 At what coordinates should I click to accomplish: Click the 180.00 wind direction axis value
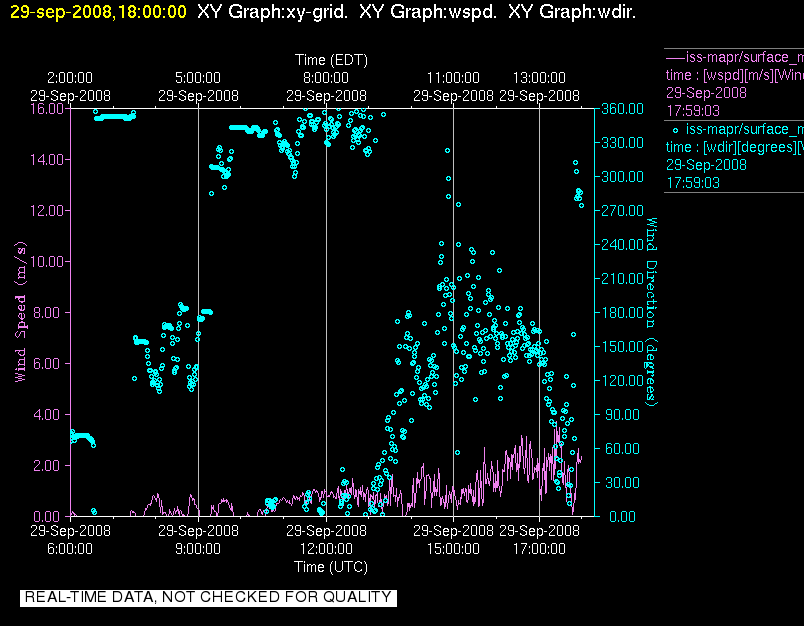[622, 313]
